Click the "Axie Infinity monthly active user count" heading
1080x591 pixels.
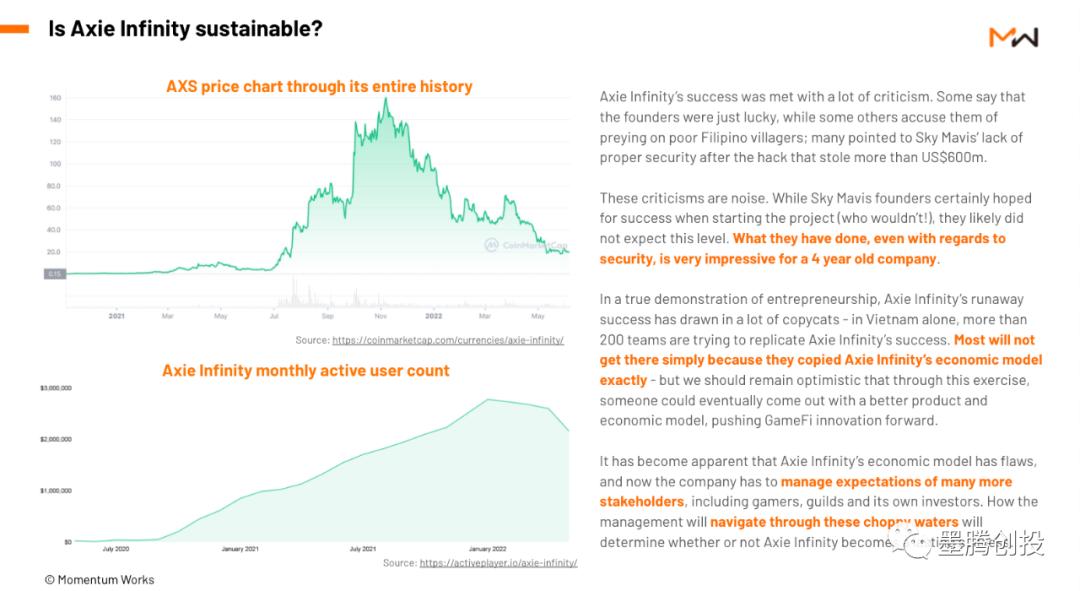tap(306, 370)
